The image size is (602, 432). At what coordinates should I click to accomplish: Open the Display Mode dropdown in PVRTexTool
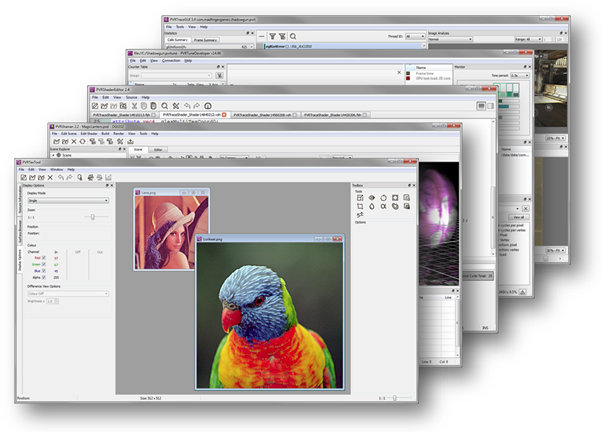coord(68,200)
